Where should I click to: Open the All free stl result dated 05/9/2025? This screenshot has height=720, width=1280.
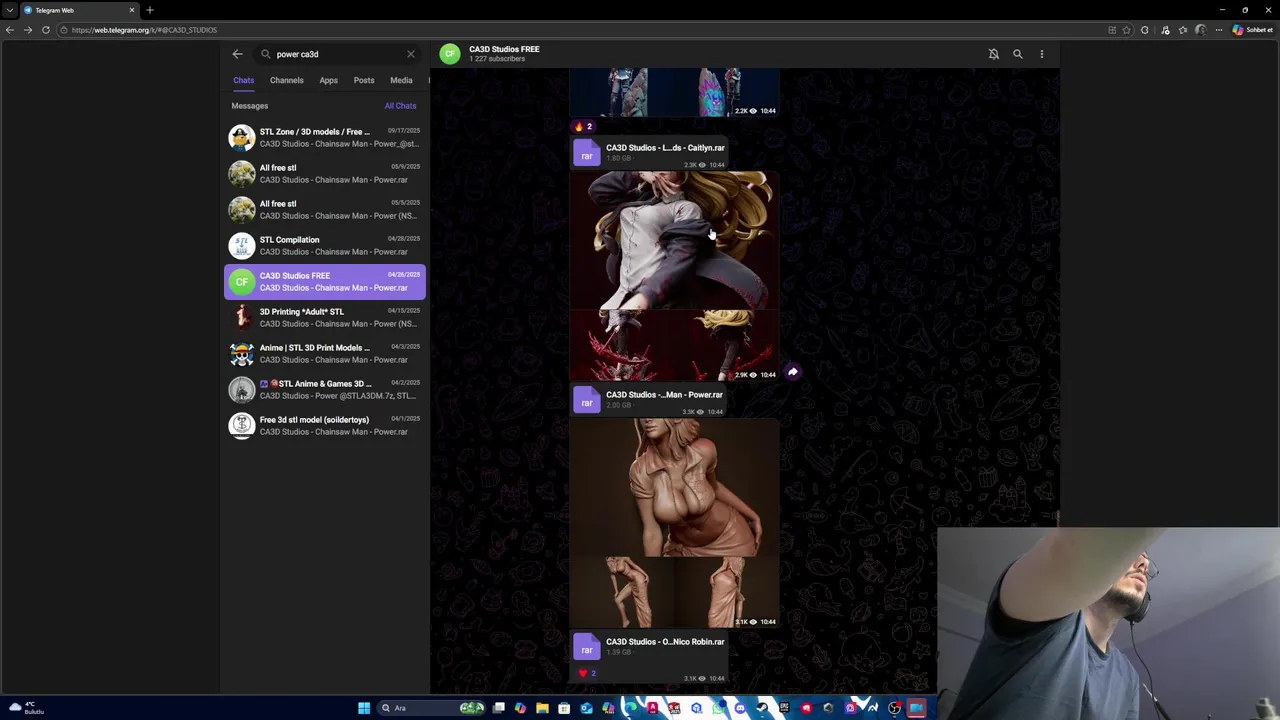point(325,173)
